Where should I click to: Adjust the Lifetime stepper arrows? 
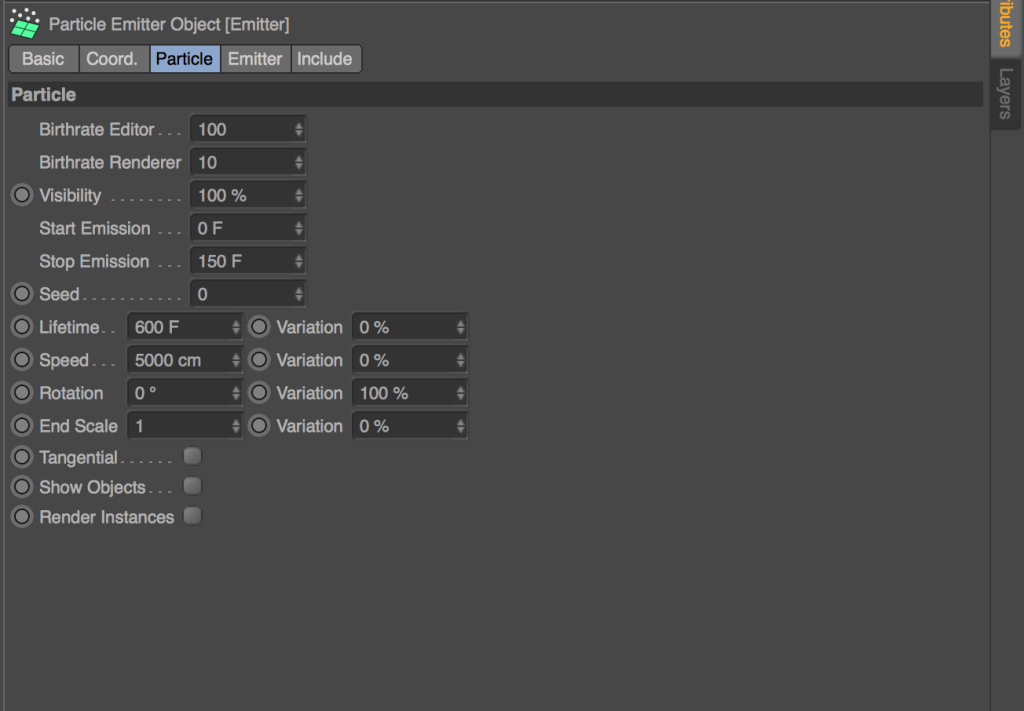pyautogui.click(x=236, y=327)
